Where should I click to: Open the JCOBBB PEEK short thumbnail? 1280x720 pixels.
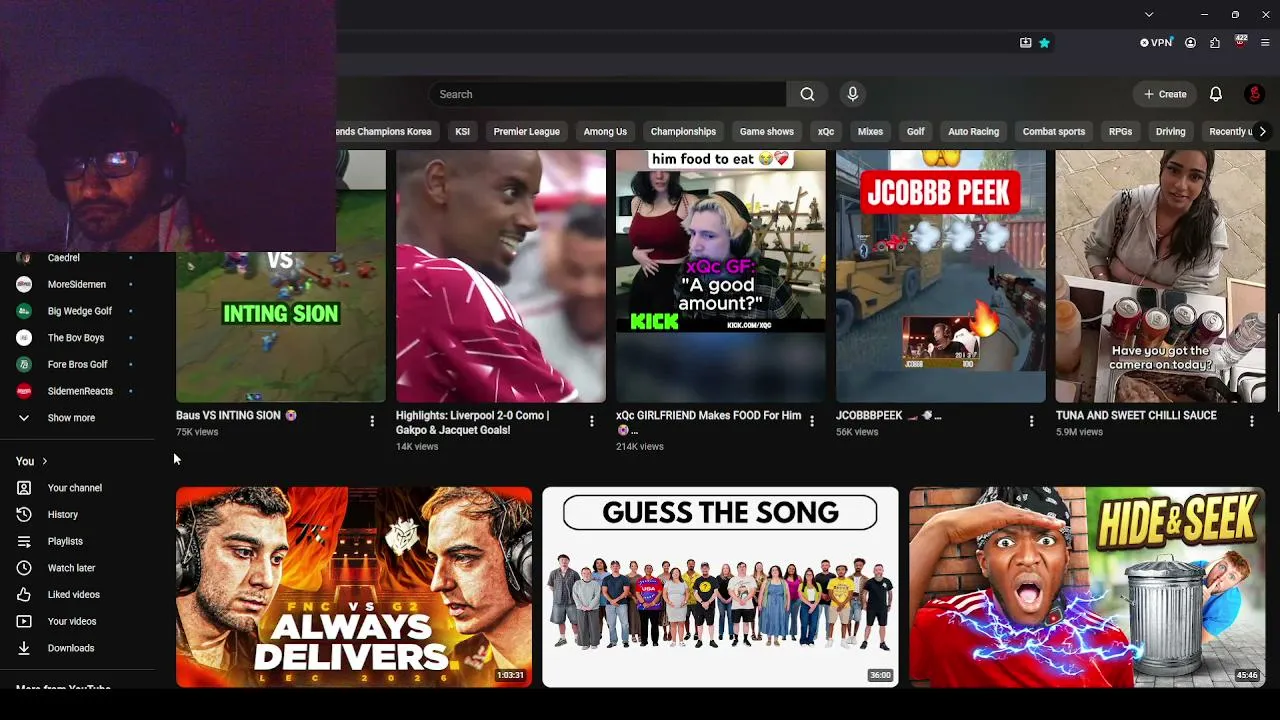[x=941, y=276]
